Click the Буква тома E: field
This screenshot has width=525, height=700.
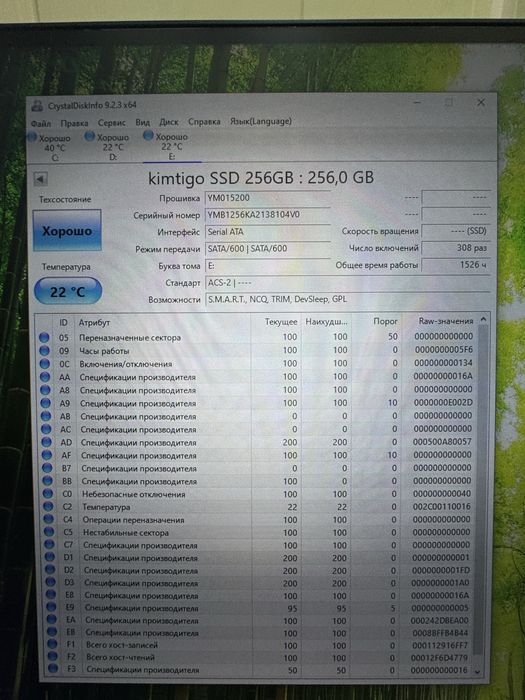click(x=267, y=266)
